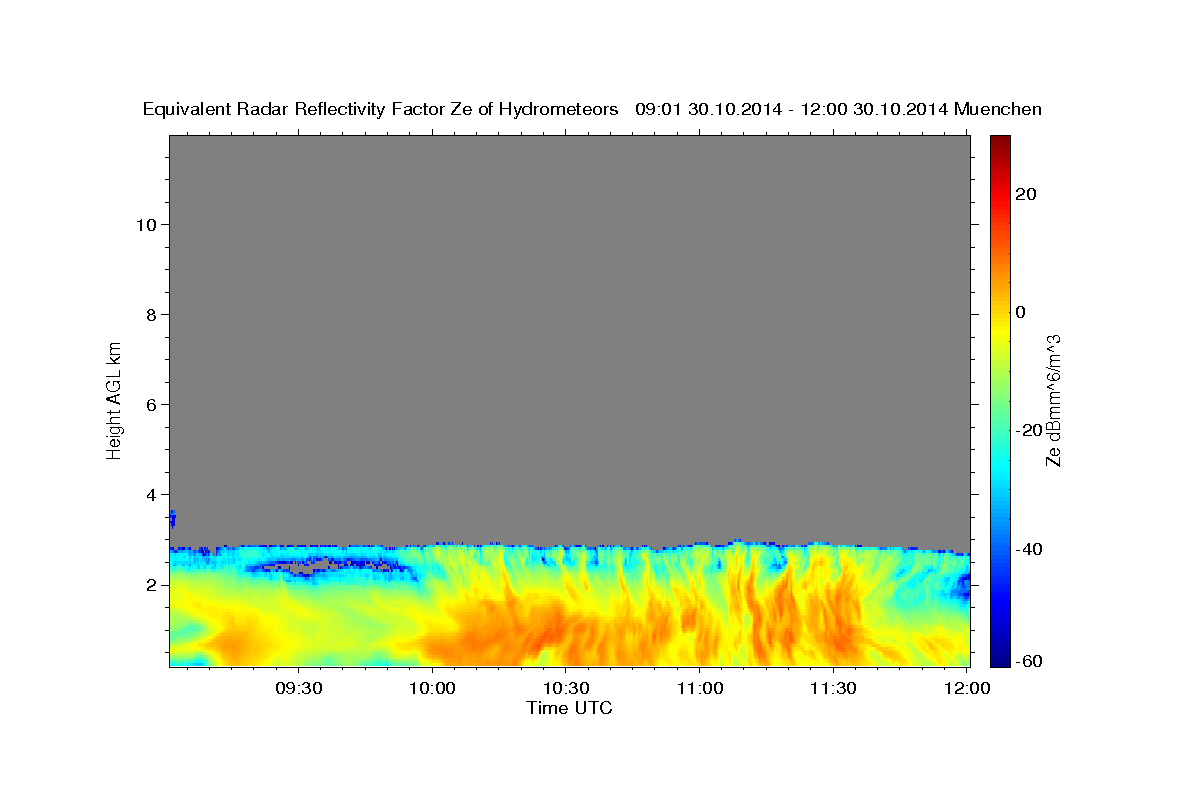Click the '10:00' time axis label

pyautogui.click(x=432, y=689)
